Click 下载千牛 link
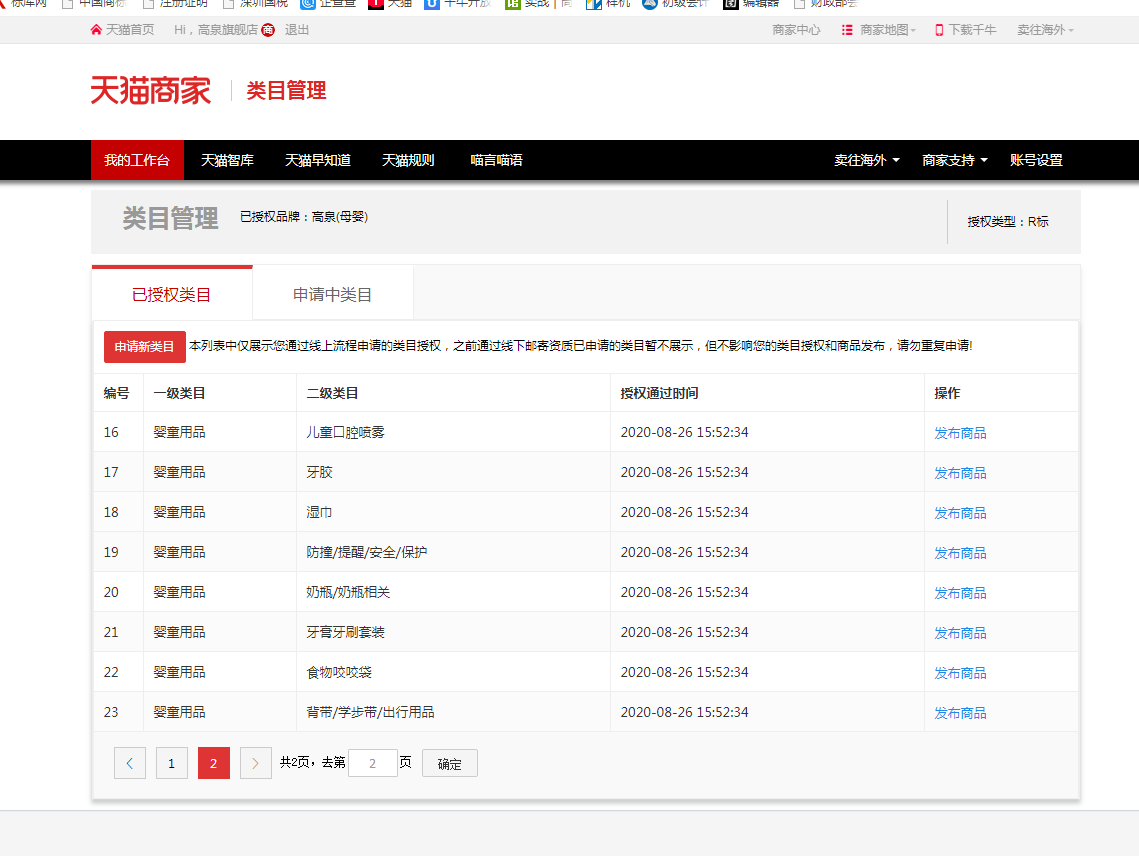The image size is (1139, 856). [x=972, y=30]
